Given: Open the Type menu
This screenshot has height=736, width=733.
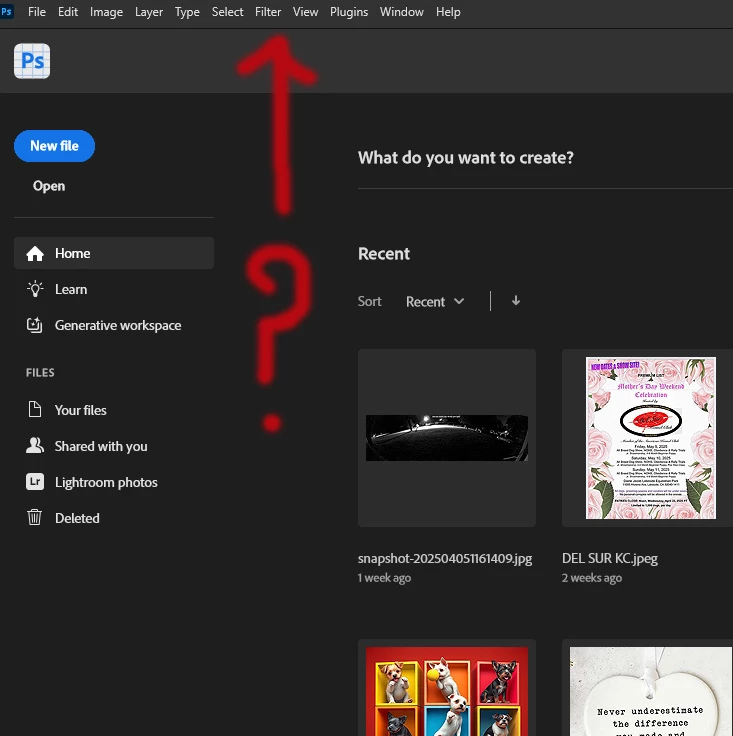Looking at the screenshot, I should pos(187,12).
